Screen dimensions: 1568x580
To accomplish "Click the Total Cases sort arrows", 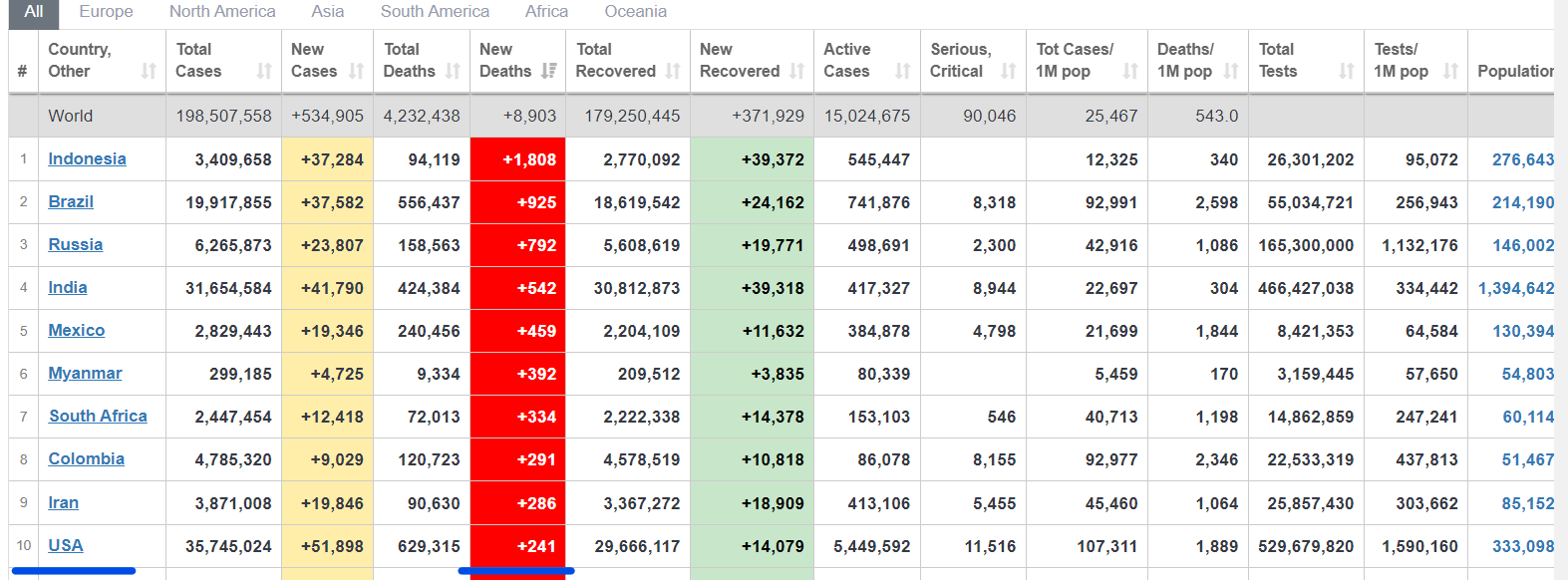I will tap(264, 71).
